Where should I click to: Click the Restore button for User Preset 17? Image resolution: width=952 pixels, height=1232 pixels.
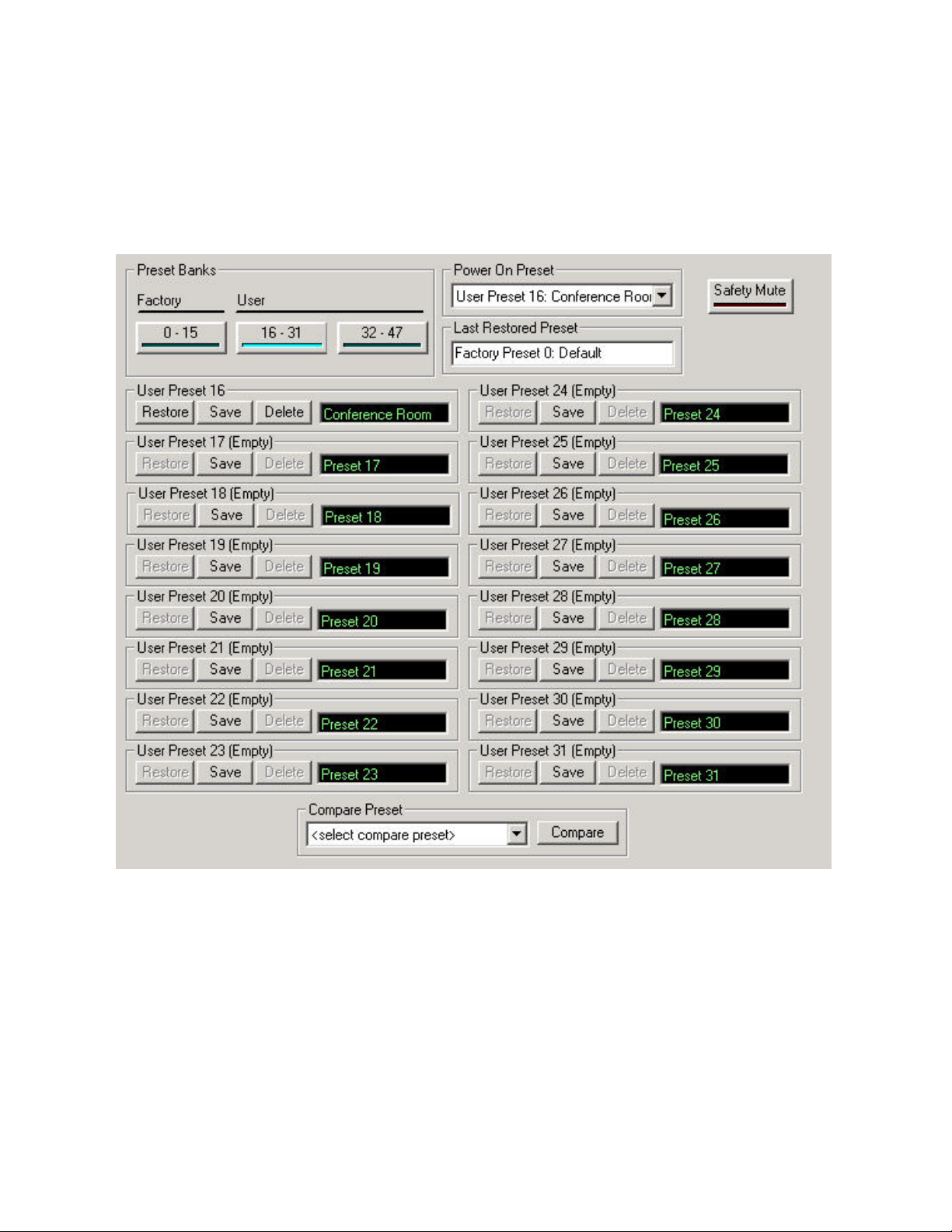tap(166, 463)
